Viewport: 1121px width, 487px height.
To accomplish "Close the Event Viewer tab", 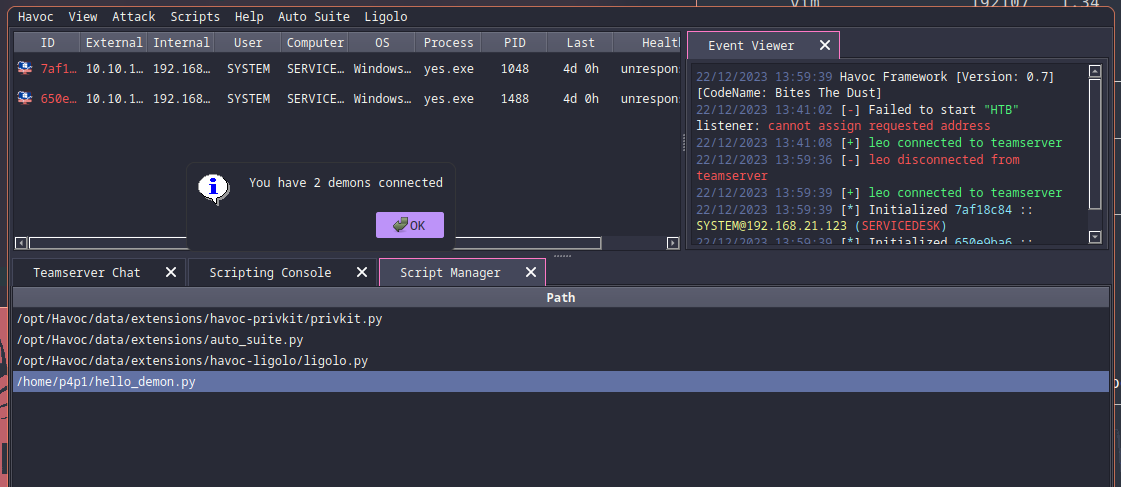I will point(824,45).
